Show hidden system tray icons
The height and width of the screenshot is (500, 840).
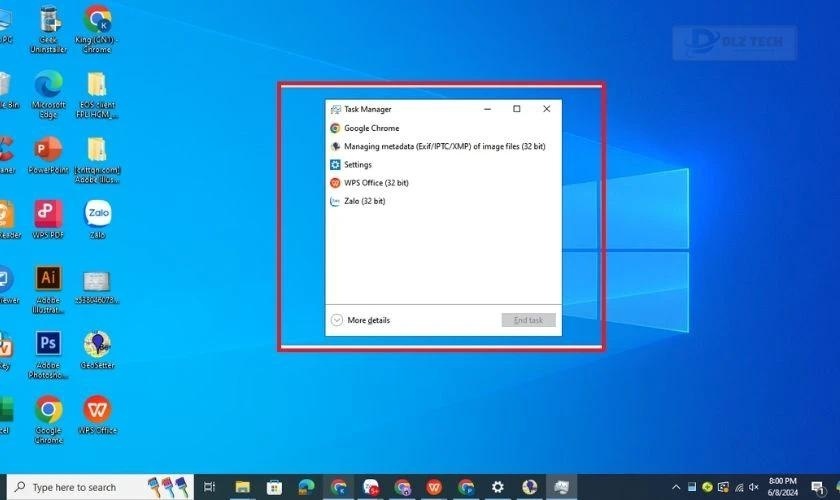click(677, 487)
